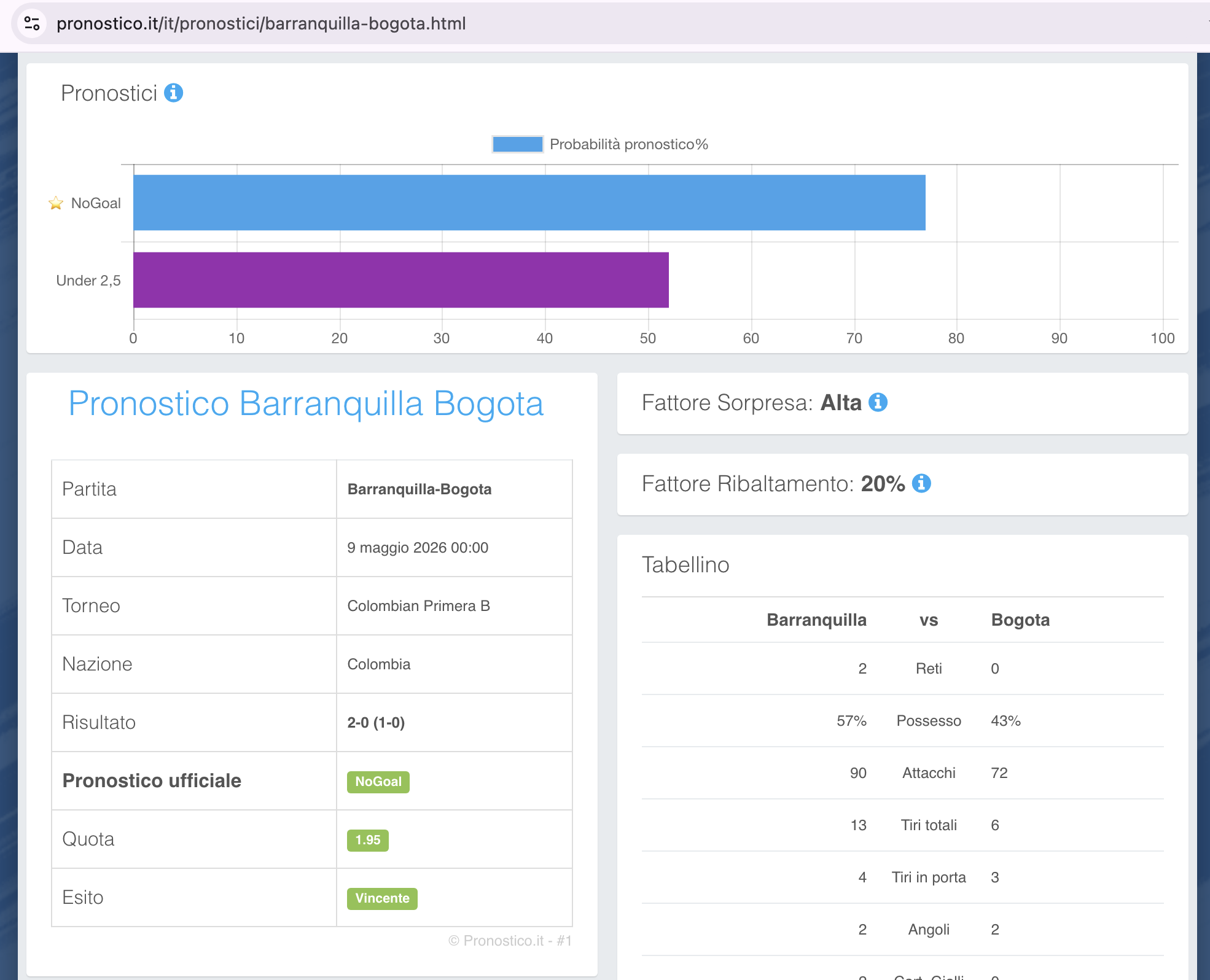Click the purple Under 2,5 bar
Screen dimensions: 1210x980
(401, 280)
